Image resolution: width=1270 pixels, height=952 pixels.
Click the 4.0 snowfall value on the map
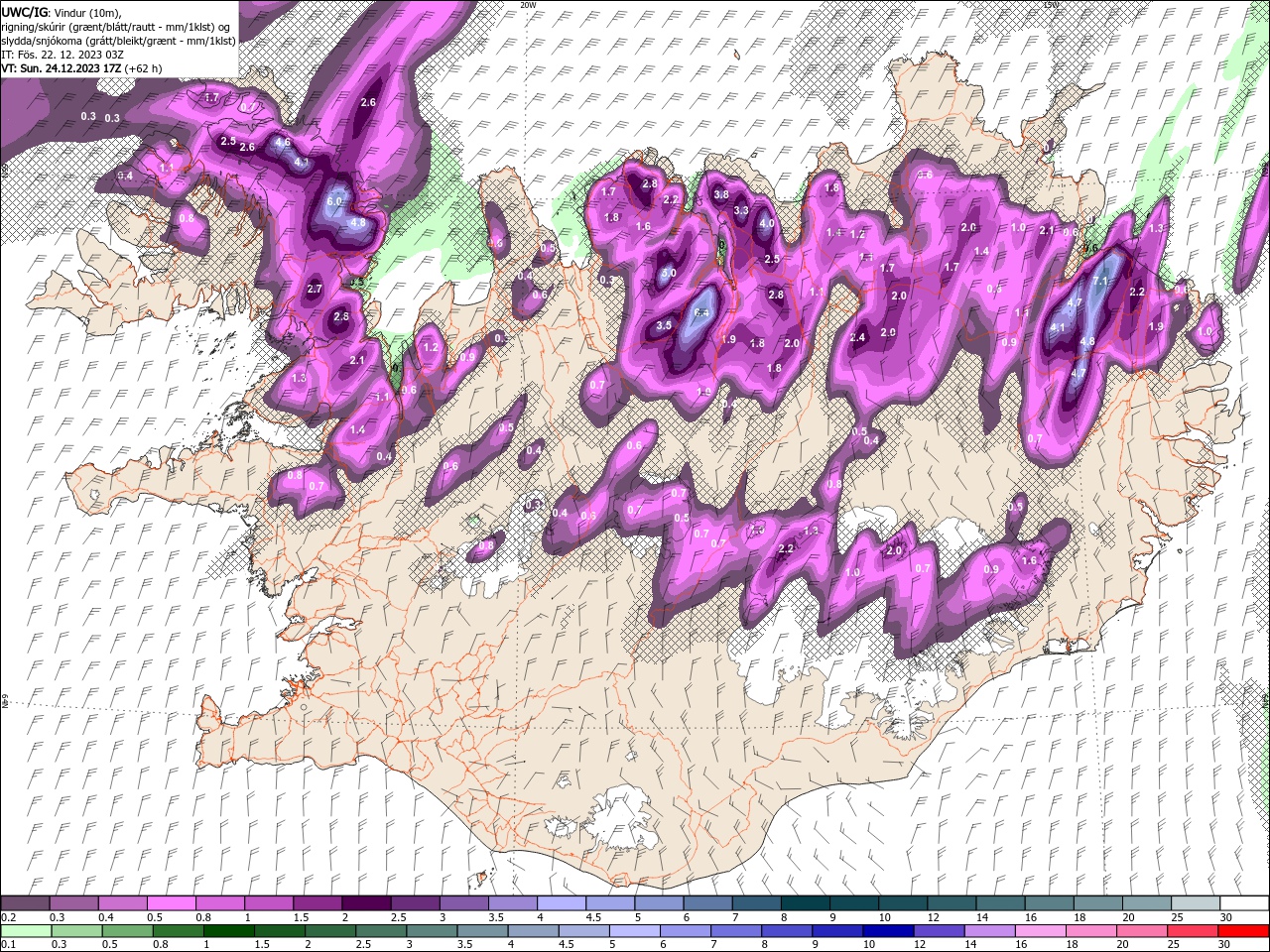(x=767, y=224)
